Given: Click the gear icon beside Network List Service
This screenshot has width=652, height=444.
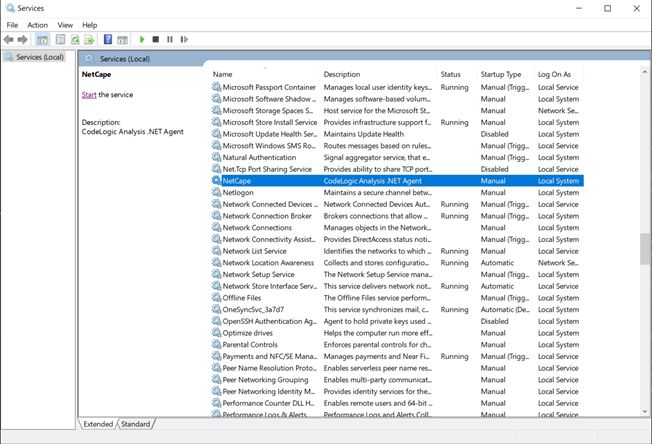Looking at the screenshot, I should (x=216, y=251).
